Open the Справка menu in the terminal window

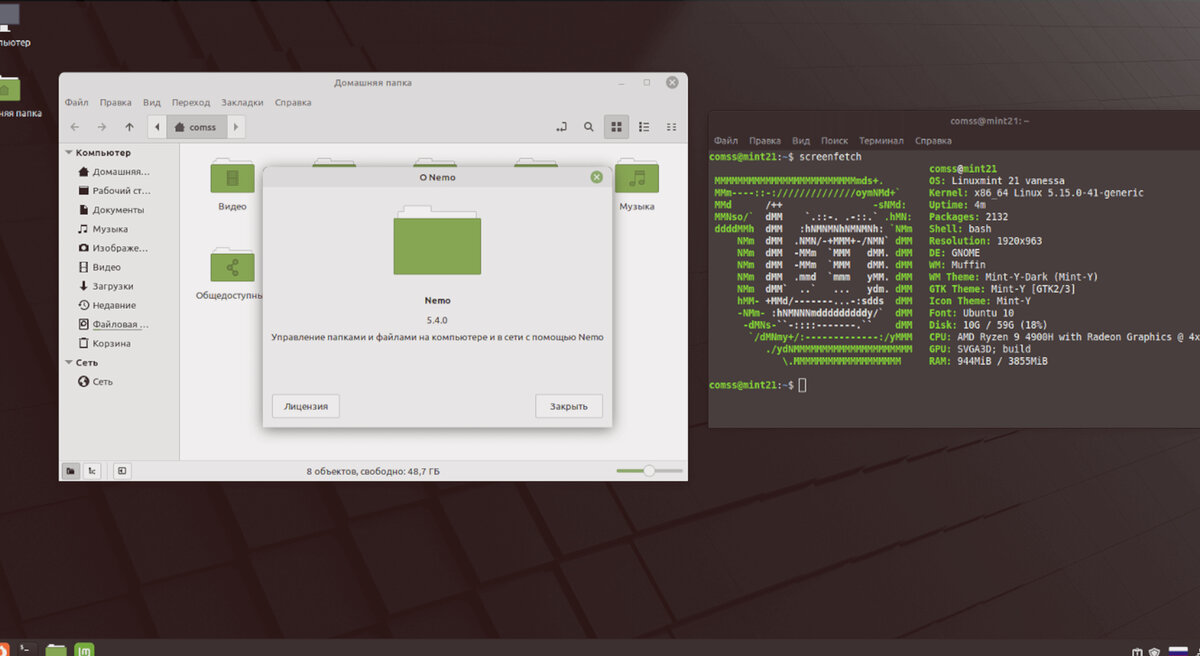point(933,141)
